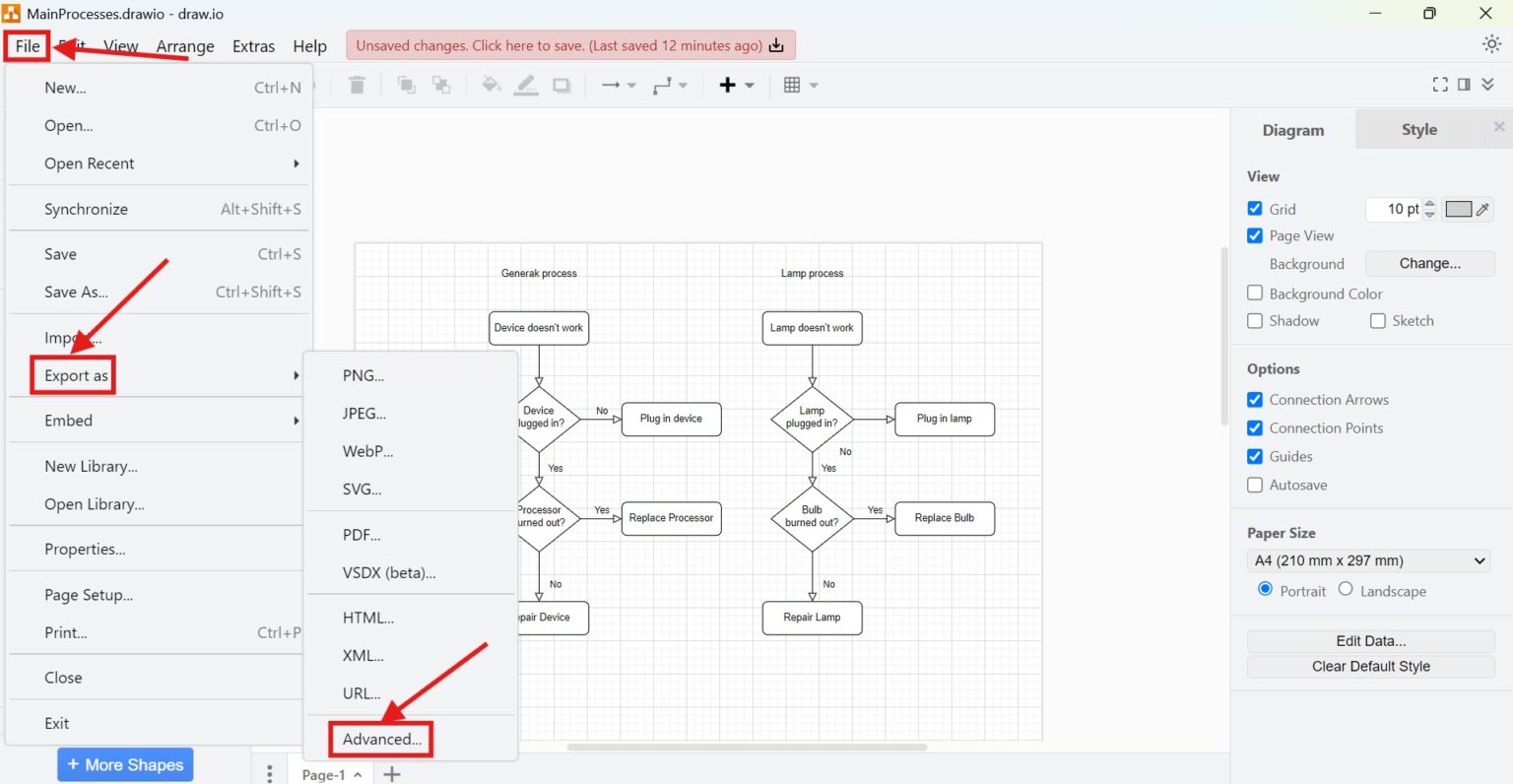Image resolution: width=1513 pixels, height=784 pixels.
Task: Click the More Shapes button
Action: coord(124,764)
